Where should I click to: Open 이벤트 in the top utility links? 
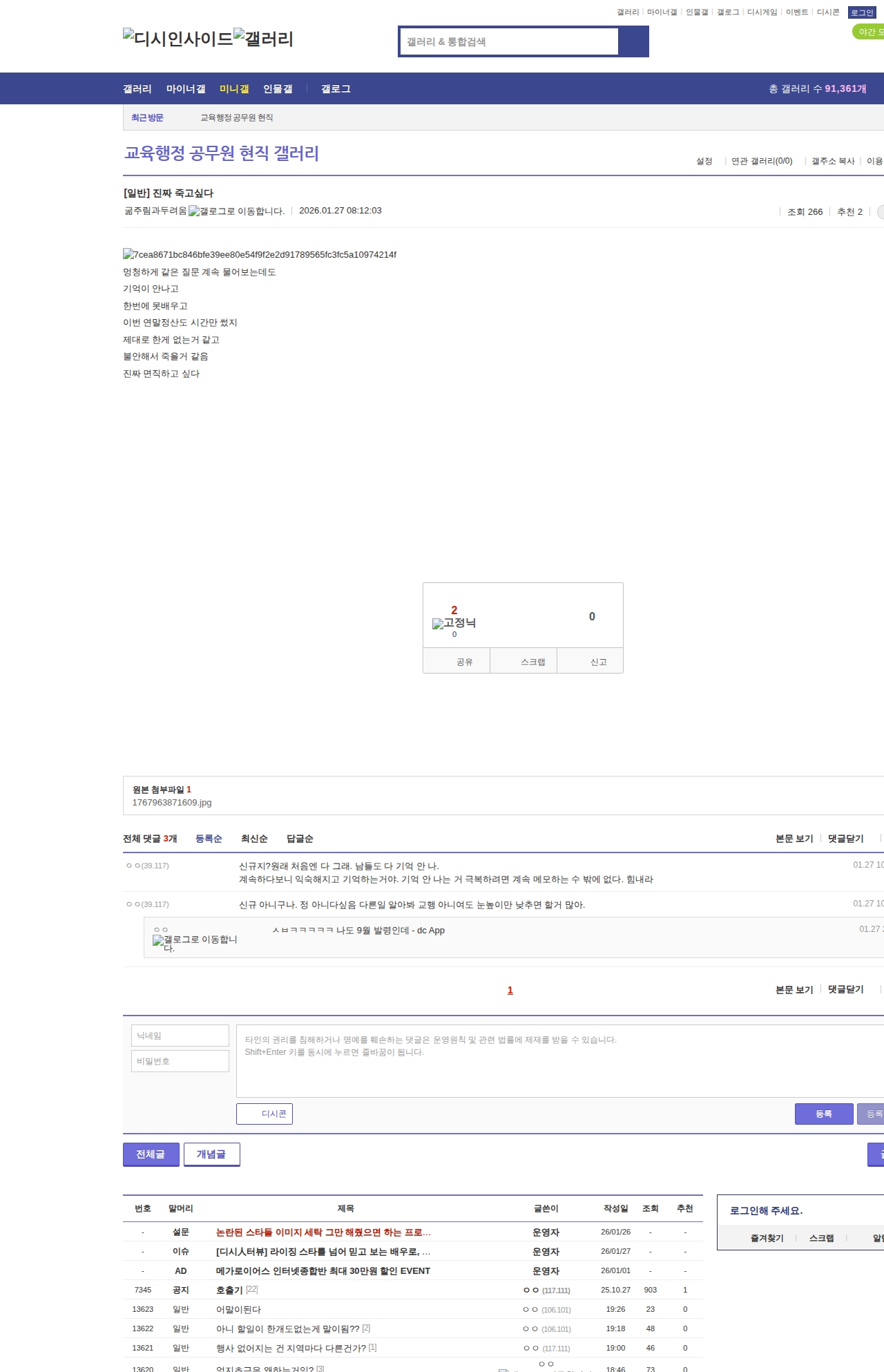tap(797, 12)
